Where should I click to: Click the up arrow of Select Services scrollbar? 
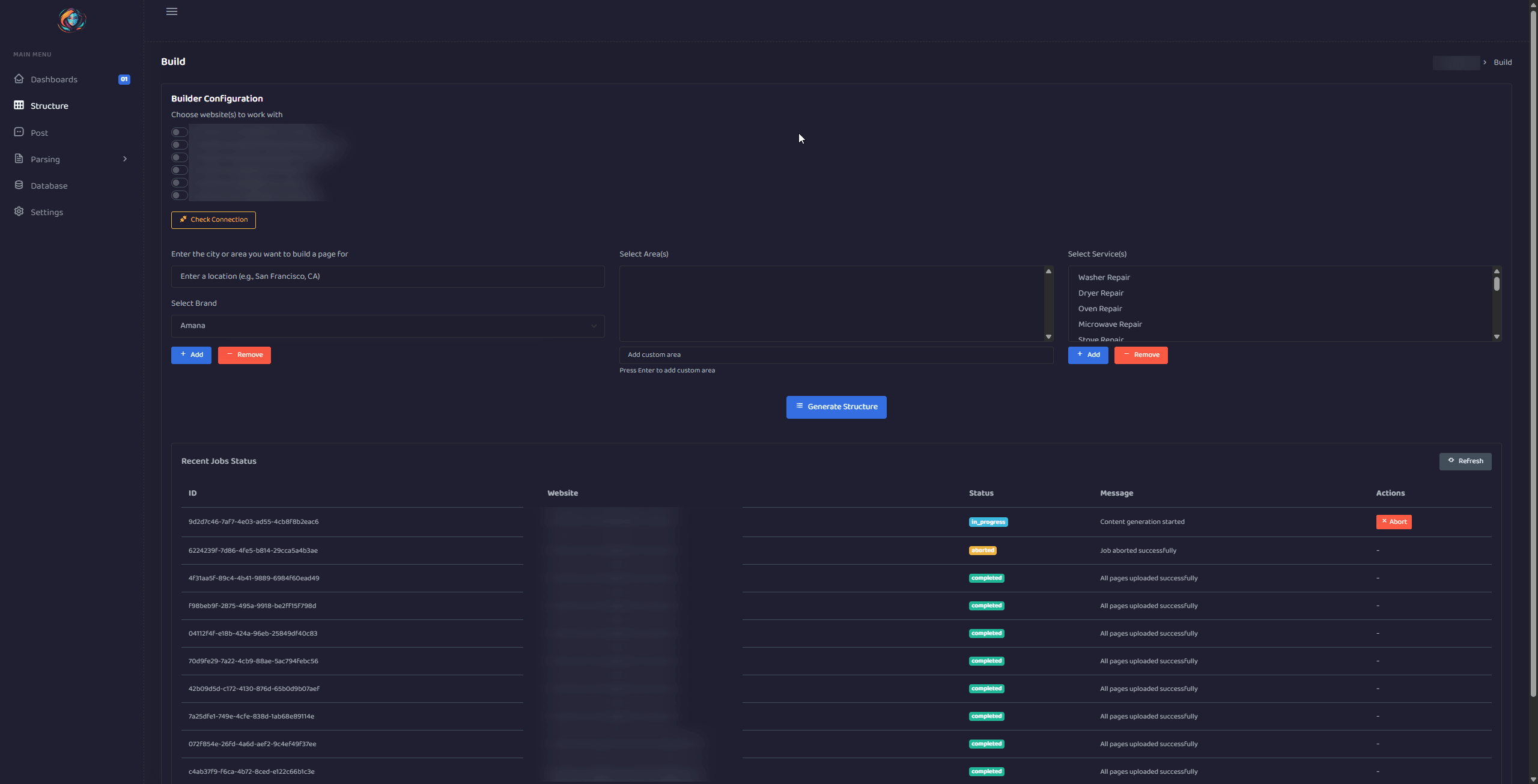[x=1497, y=272]
